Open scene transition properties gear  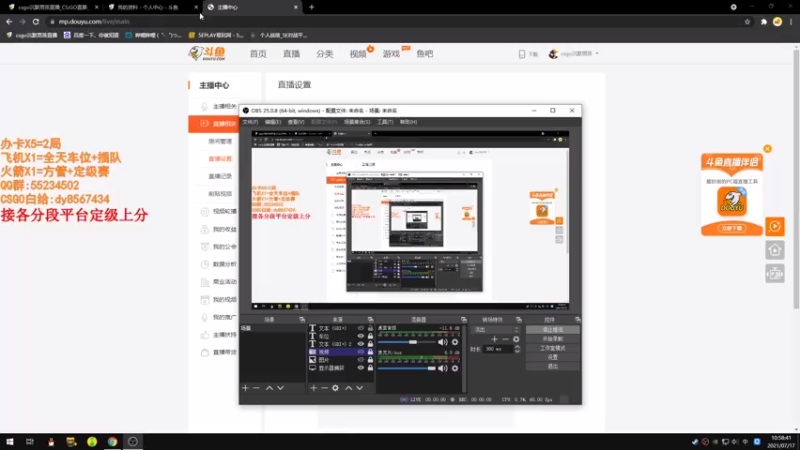coord(516,339)
